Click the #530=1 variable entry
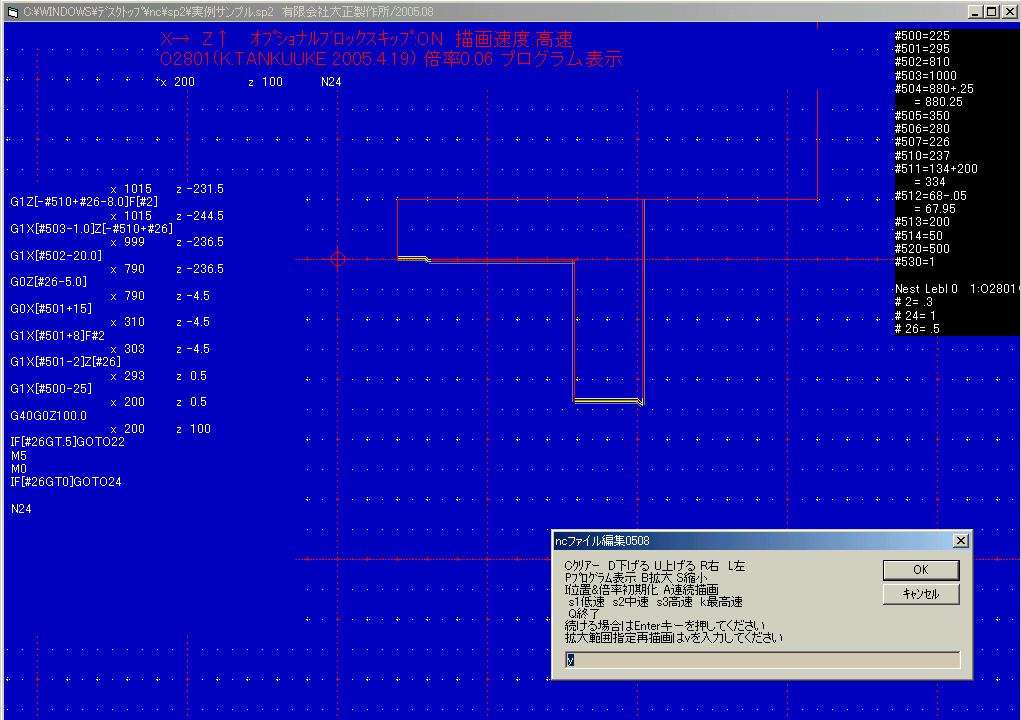 915,262
